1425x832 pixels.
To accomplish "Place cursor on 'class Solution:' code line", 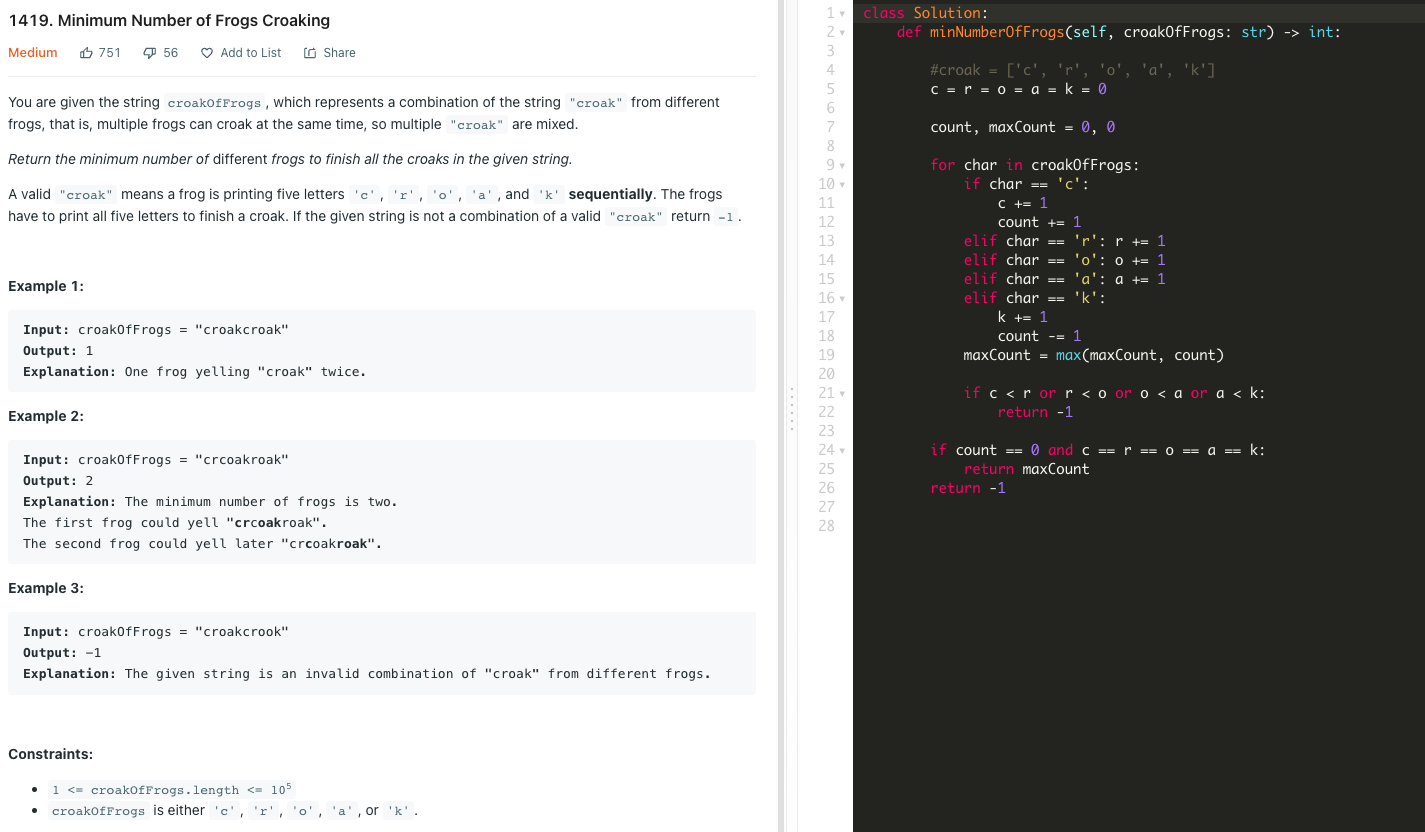I will pyautogui.click(x=925, y=13).
